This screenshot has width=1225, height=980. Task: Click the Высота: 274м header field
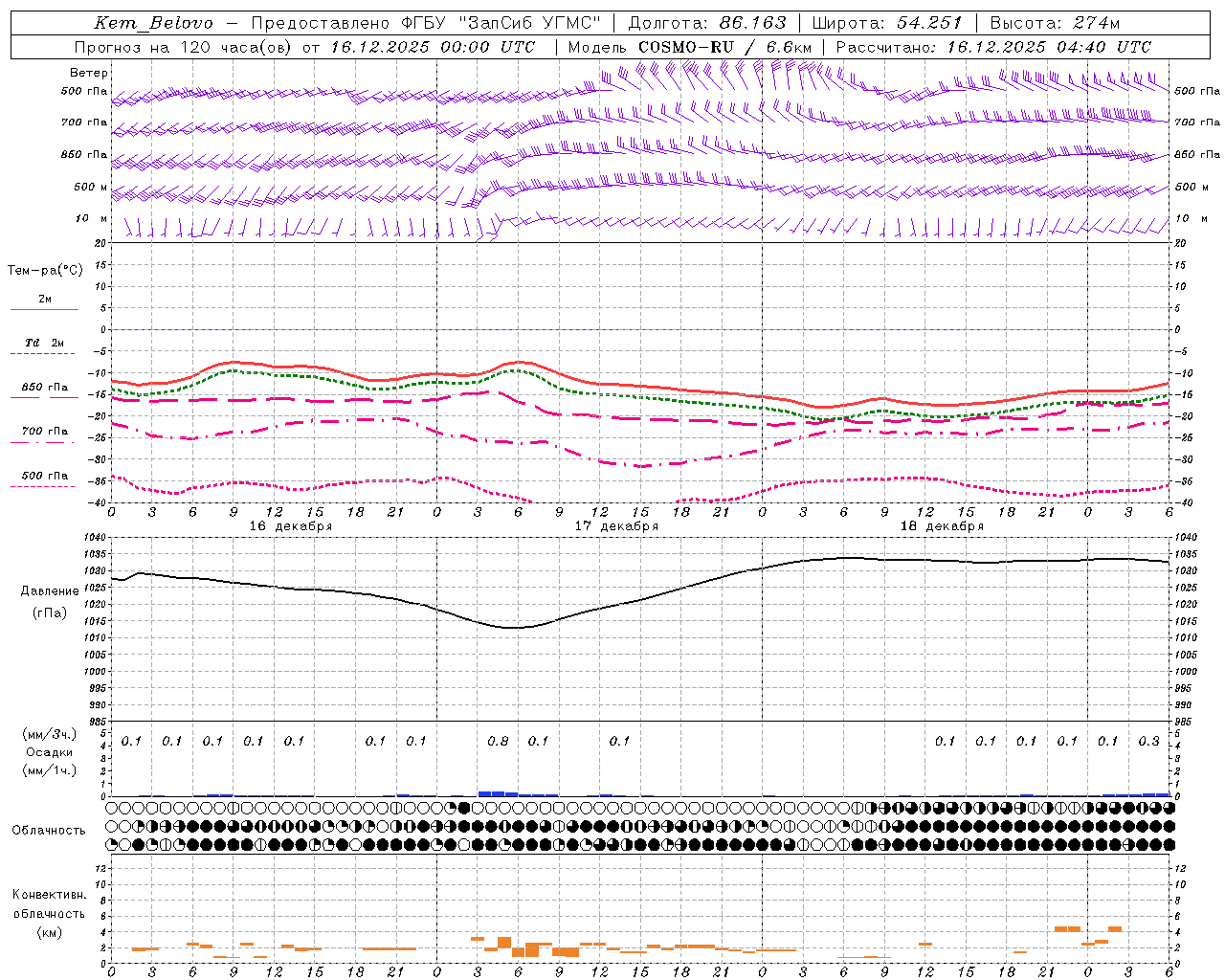pos(1055,23)
